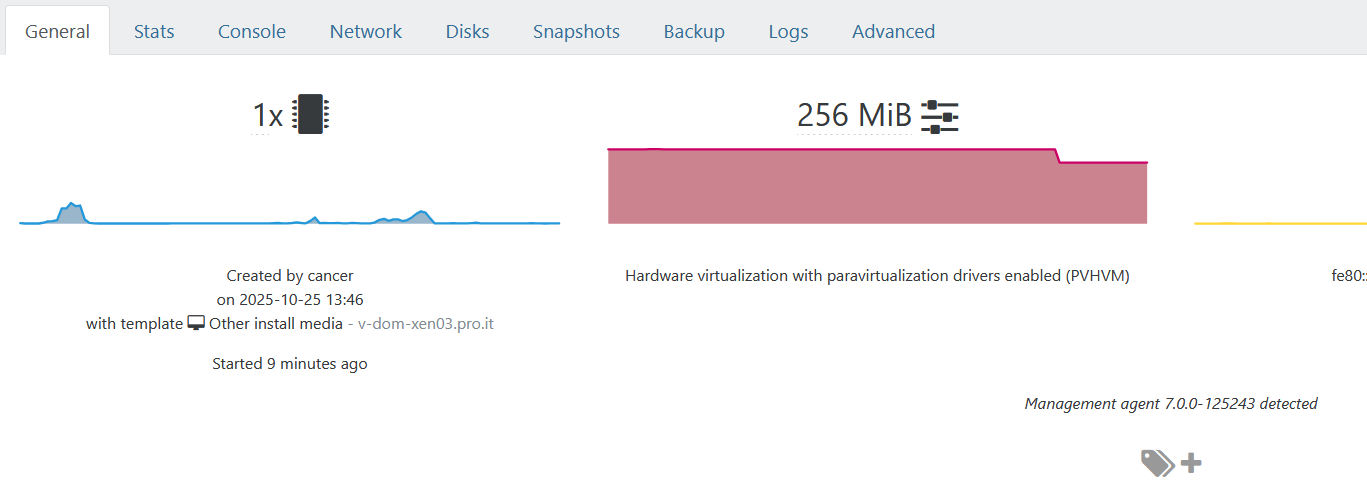Open the Console tab
This screenshot has width=1367, height=496.
[x=252, y=32]
